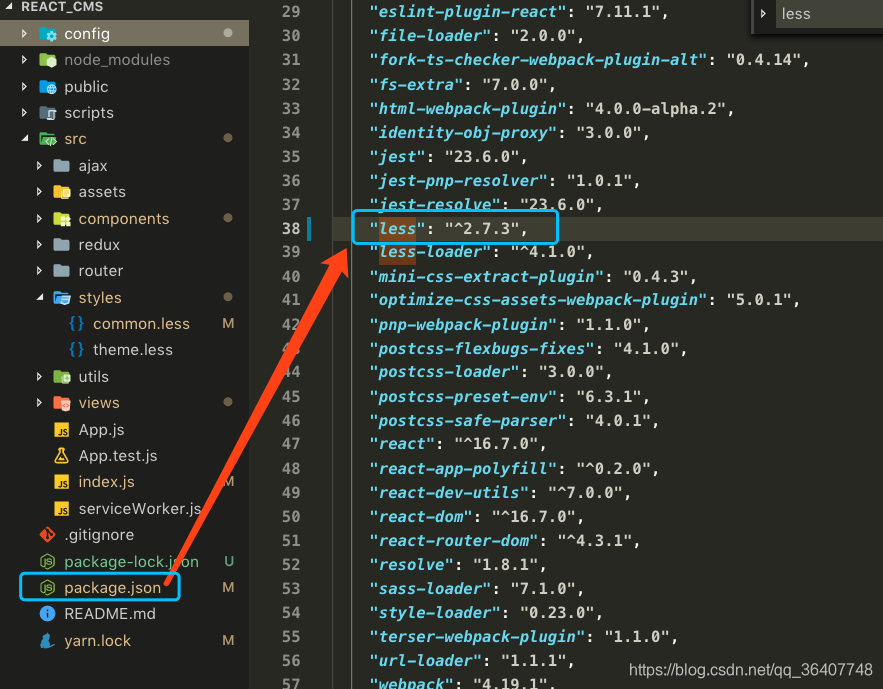Click the styles folder open icon
The height and width of the screenshot is (689, 883).
pos(61,298)
